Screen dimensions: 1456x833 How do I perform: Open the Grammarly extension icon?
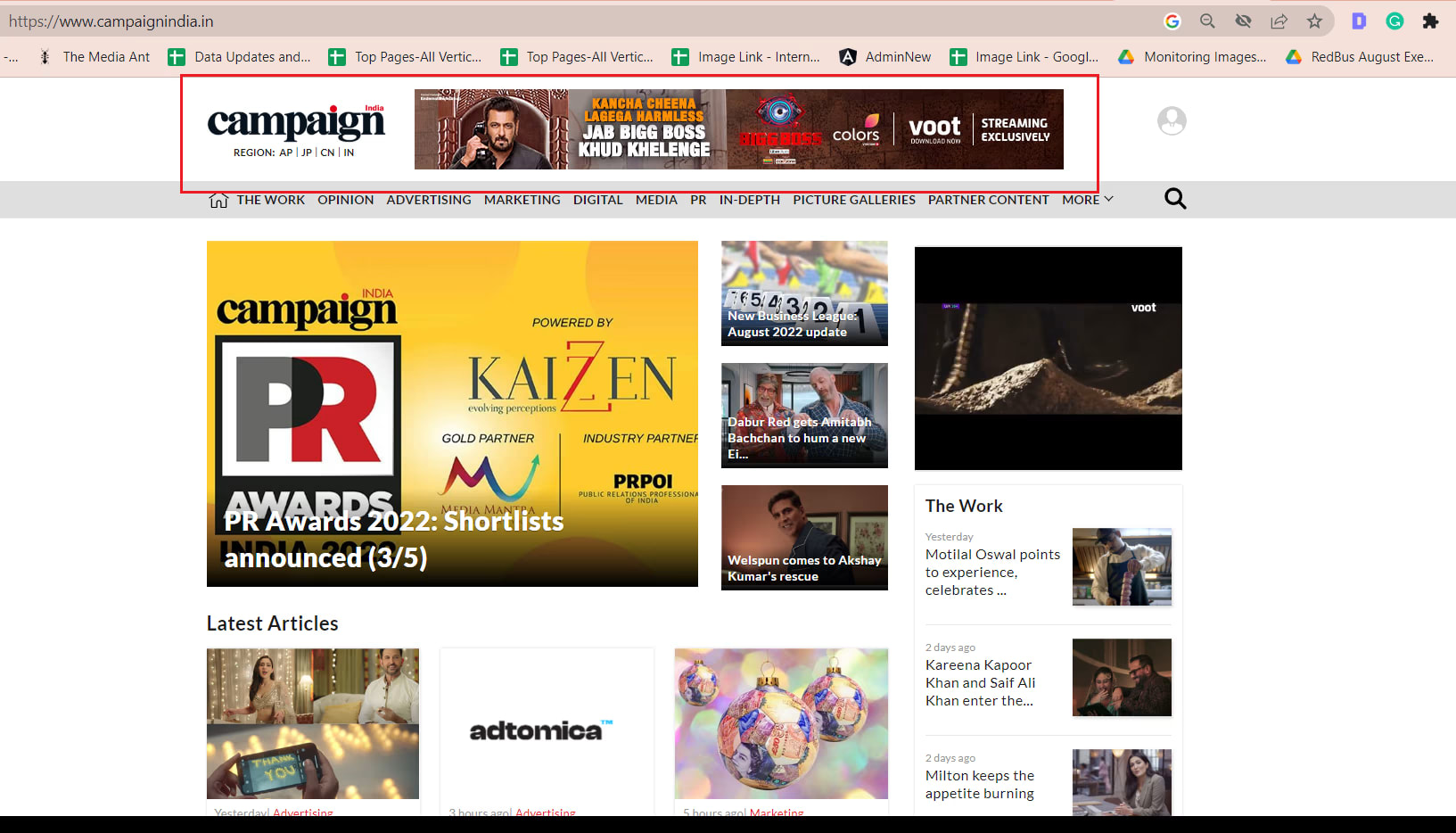[1394, 21]
